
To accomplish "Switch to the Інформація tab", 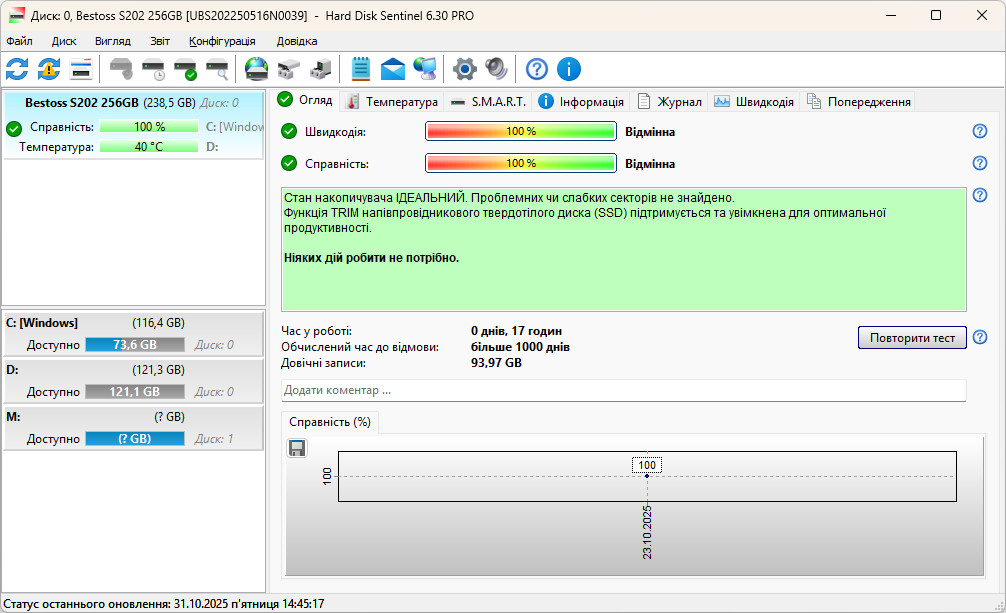I will [581, 101].
